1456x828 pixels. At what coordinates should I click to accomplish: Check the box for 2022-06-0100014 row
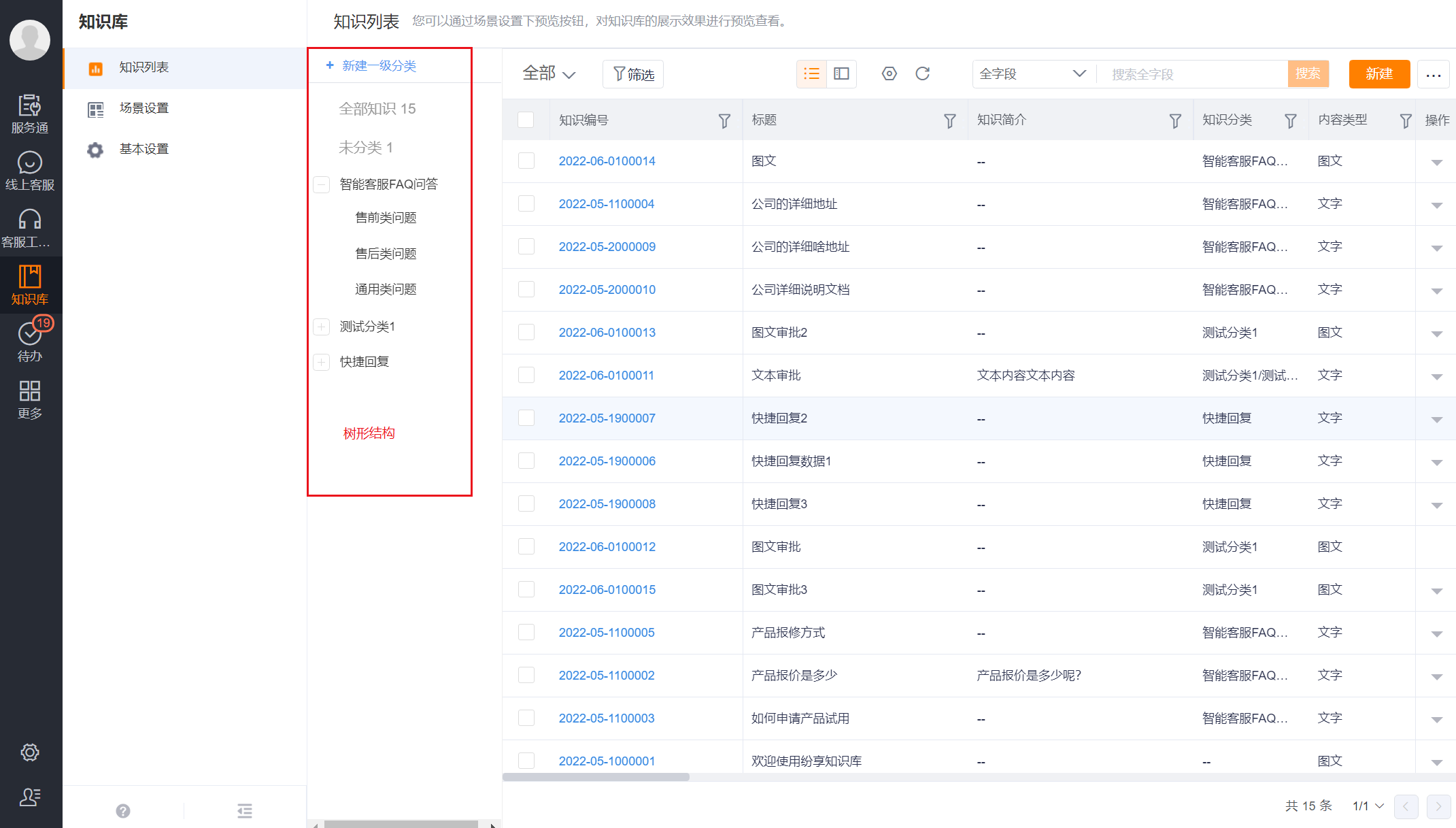pos(526,161)
